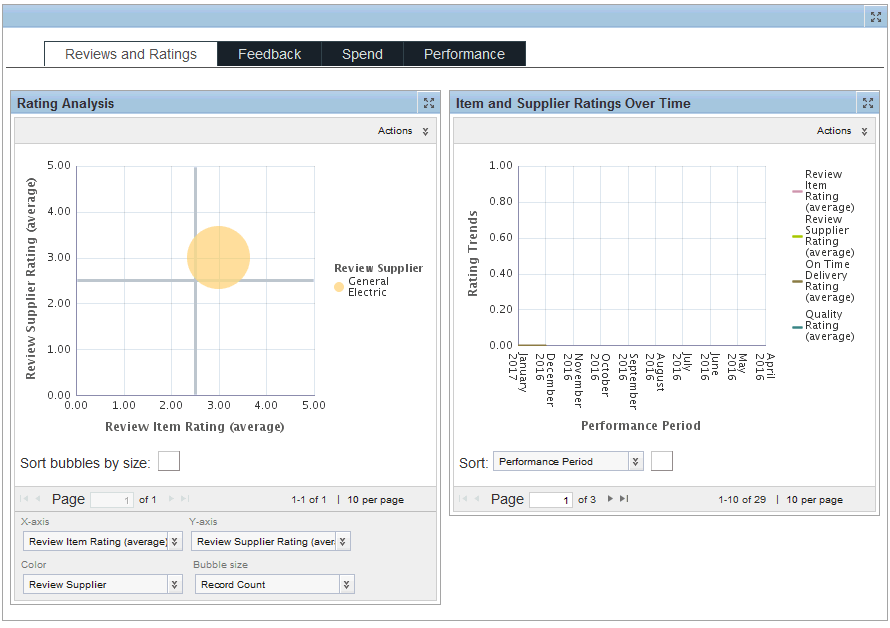Open the Feedback tab
890x628 pixels.
tap(270, 54)
